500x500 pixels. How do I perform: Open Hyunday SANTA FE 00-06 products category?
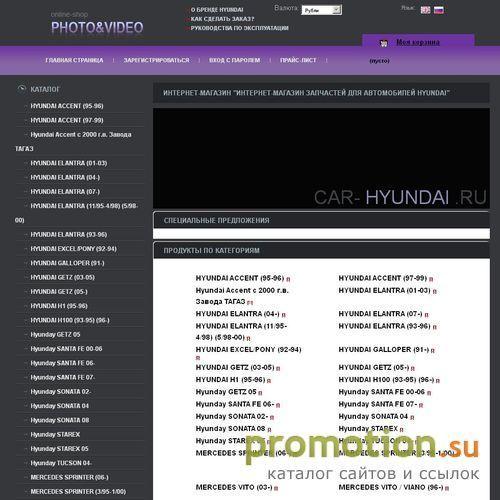tap(382, 392)
